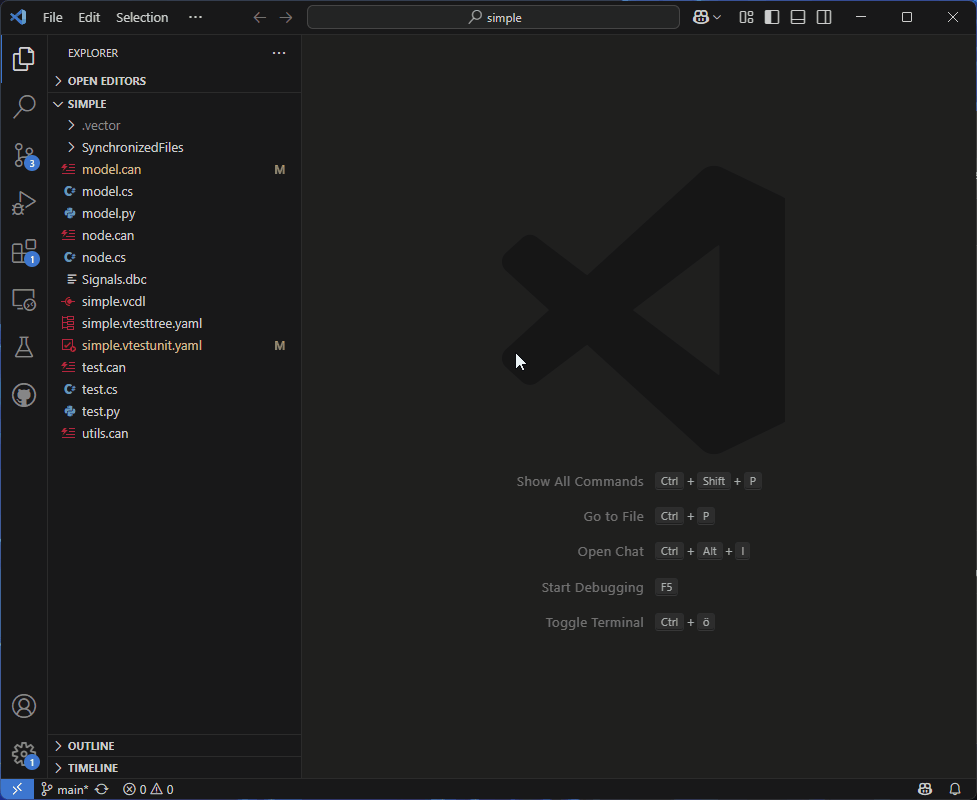Click the Copilot status bar icon
Viewport: 977px width, 800px height.
pyautogui.click(x=925, y=789)
